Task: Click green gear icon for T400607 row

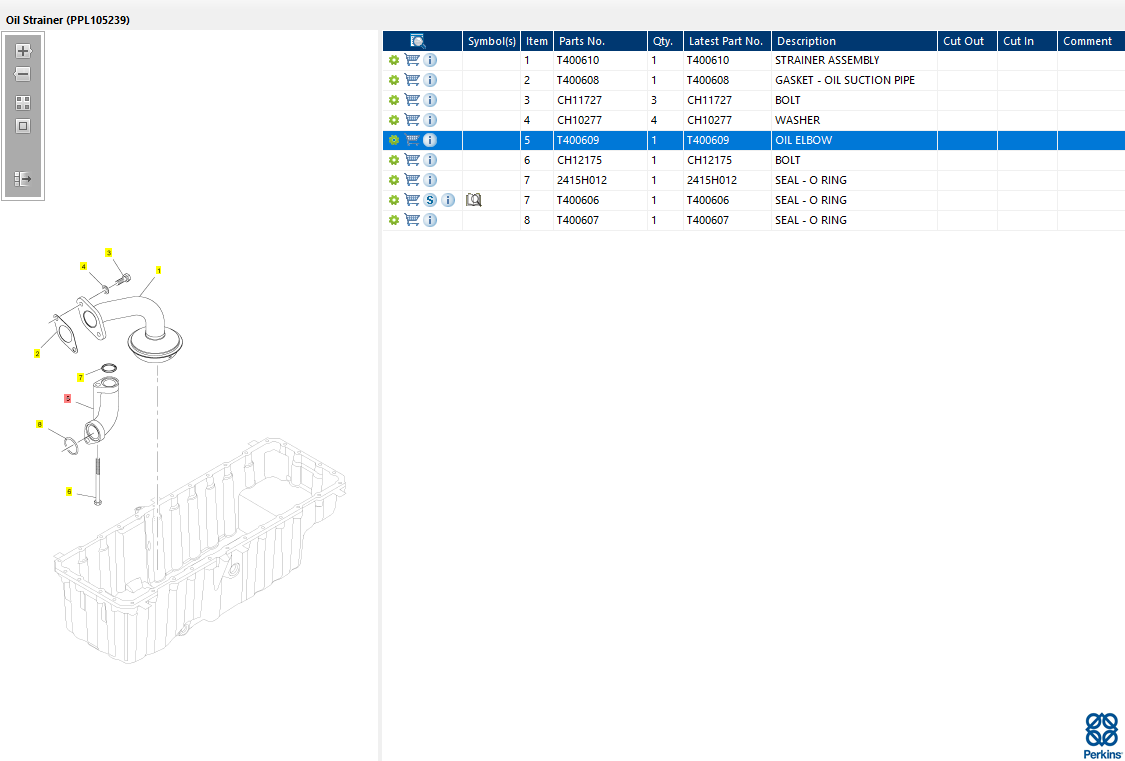Action: (394, 220)
